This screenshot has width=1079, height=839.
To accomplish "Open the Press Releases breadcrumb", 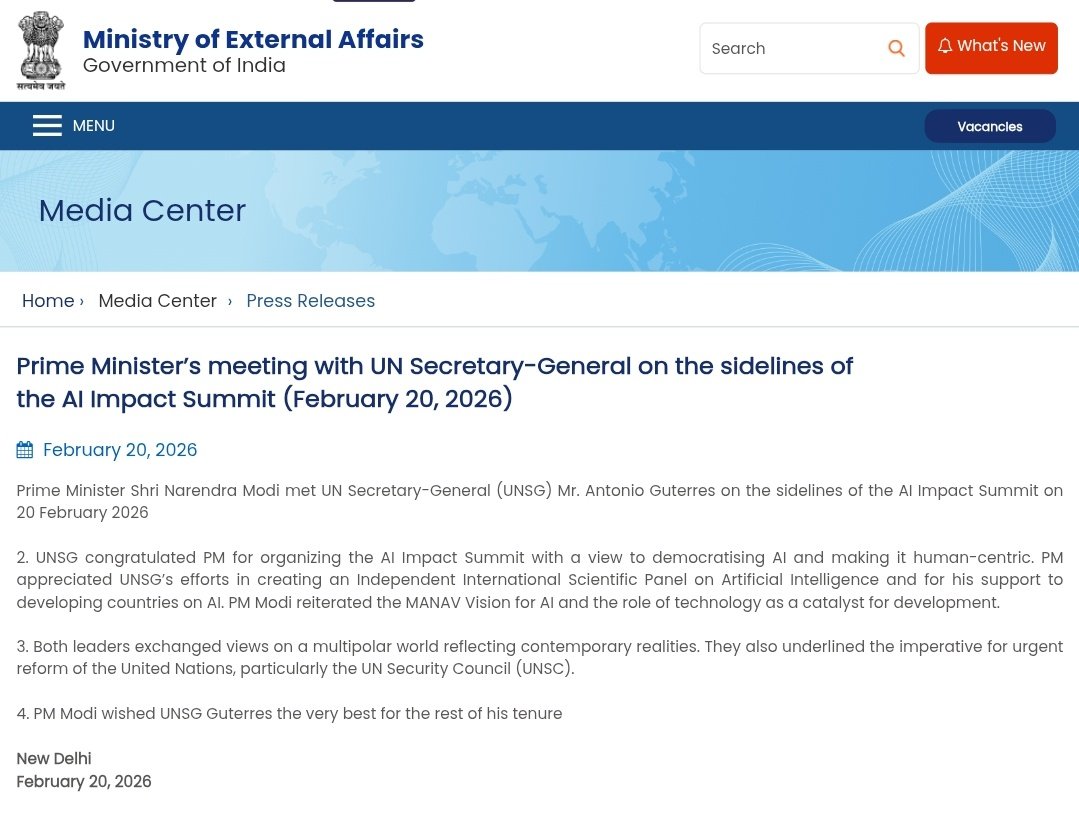I will click(310, 301).
